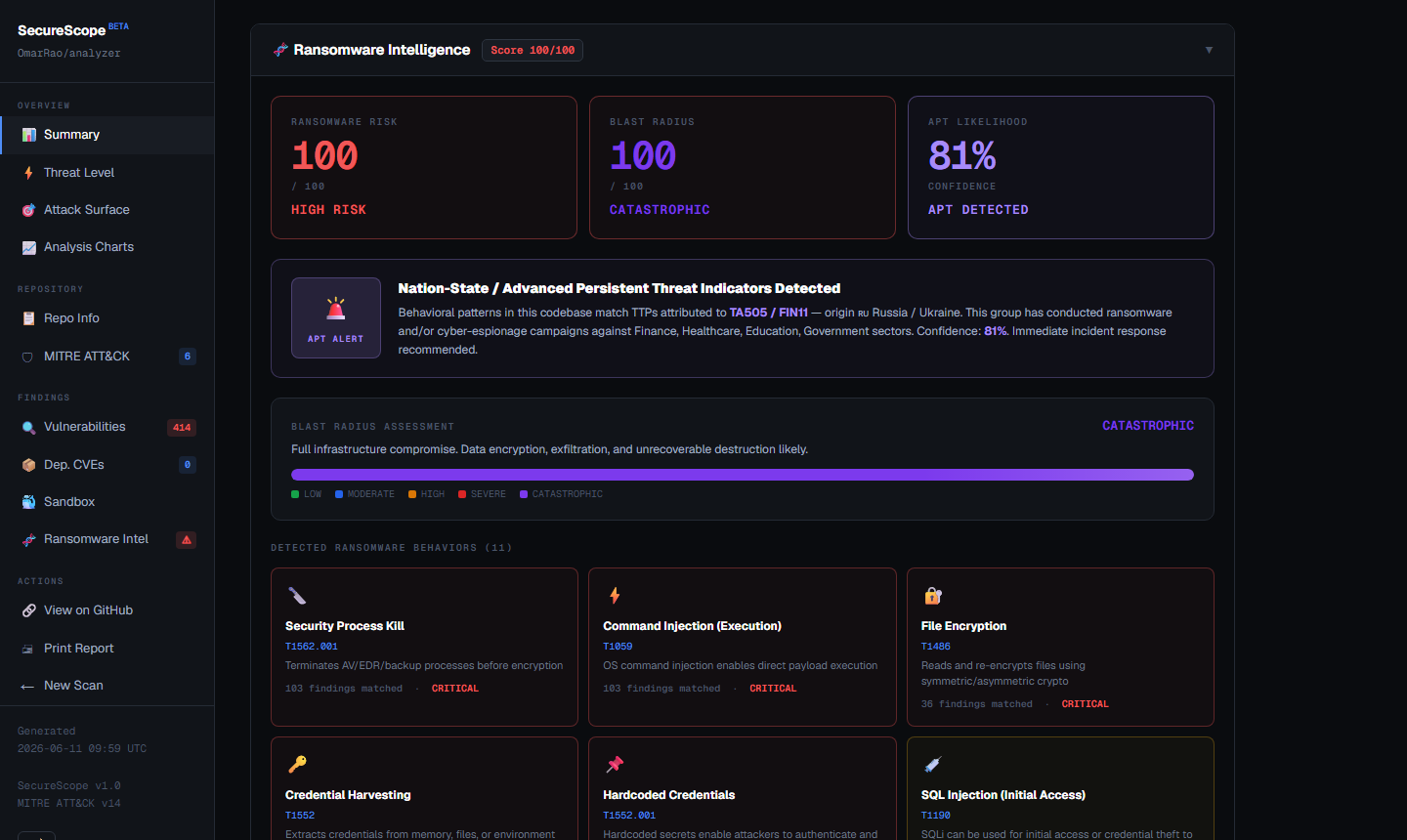Click the Security Process Kill title

pos(345,626)
